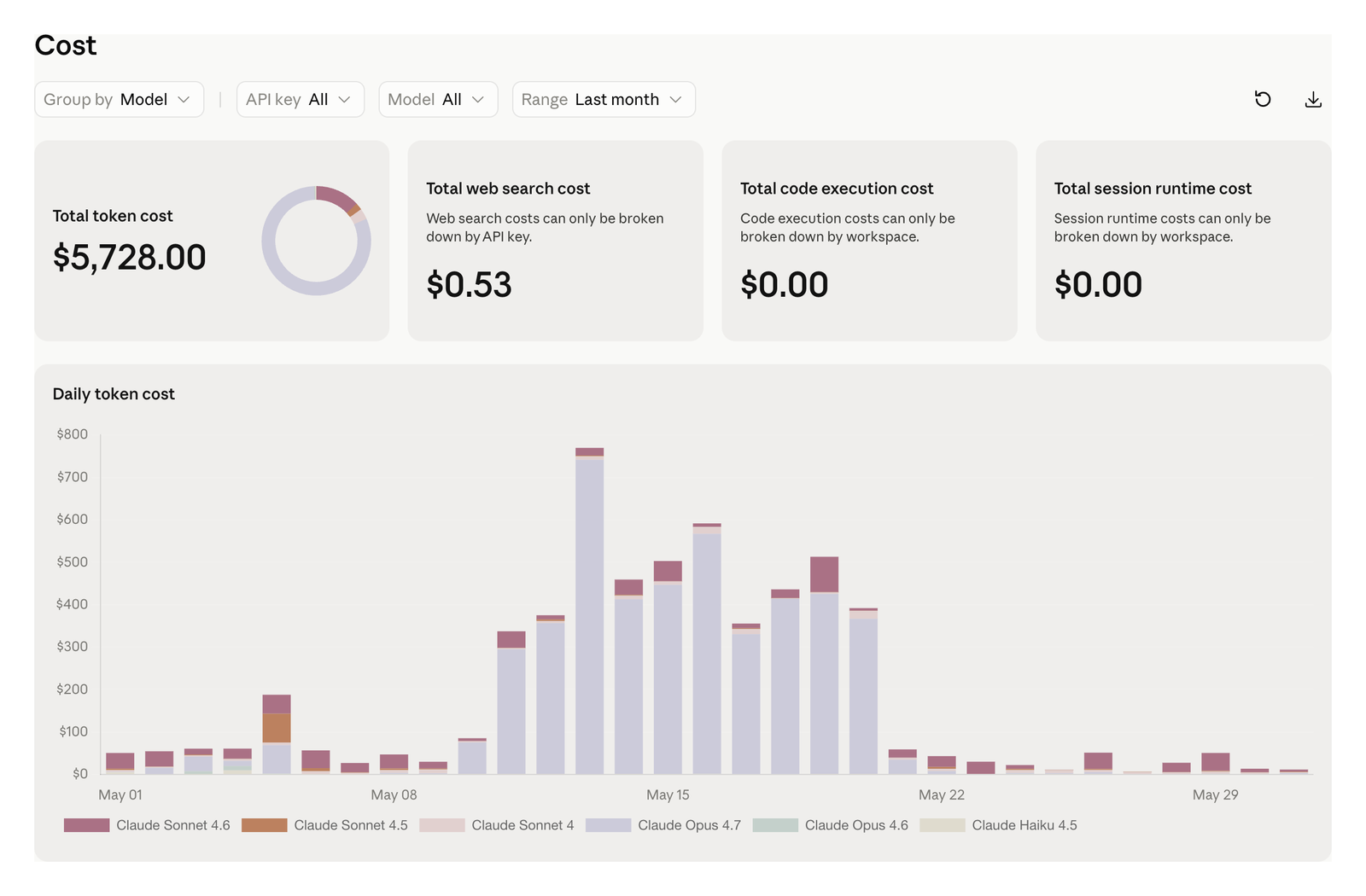This screenshot has width=1366, height=896.
Task: Click the May 01 axis label
Action: tap(120, 794)
